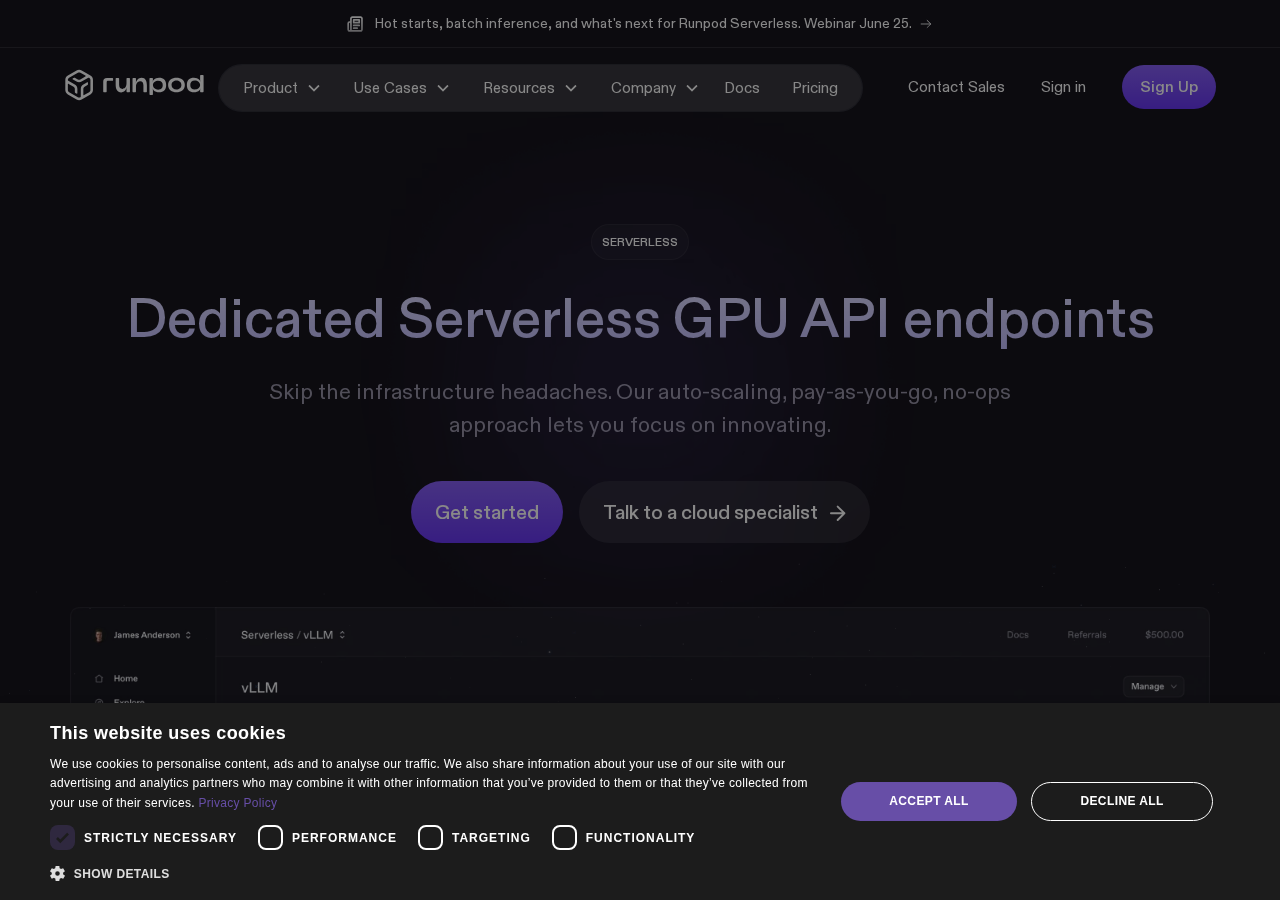The width and height of the screenshot is (1280, 900).
Task: Tick the Functionality cookies checkbox
Action: 564,838
